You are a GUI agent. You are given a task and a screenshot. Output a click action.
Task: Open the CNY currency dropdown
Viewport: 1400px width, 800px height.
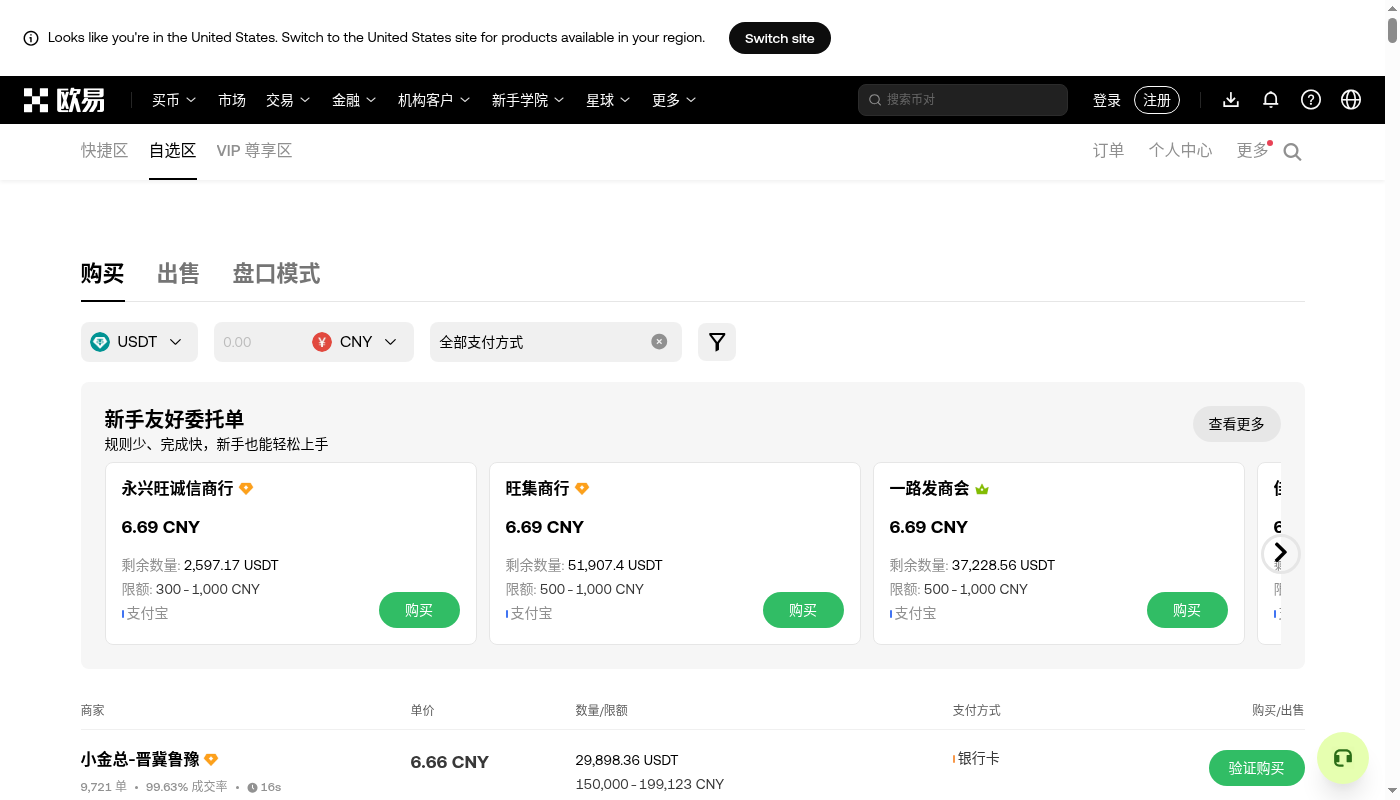point(357,342)
